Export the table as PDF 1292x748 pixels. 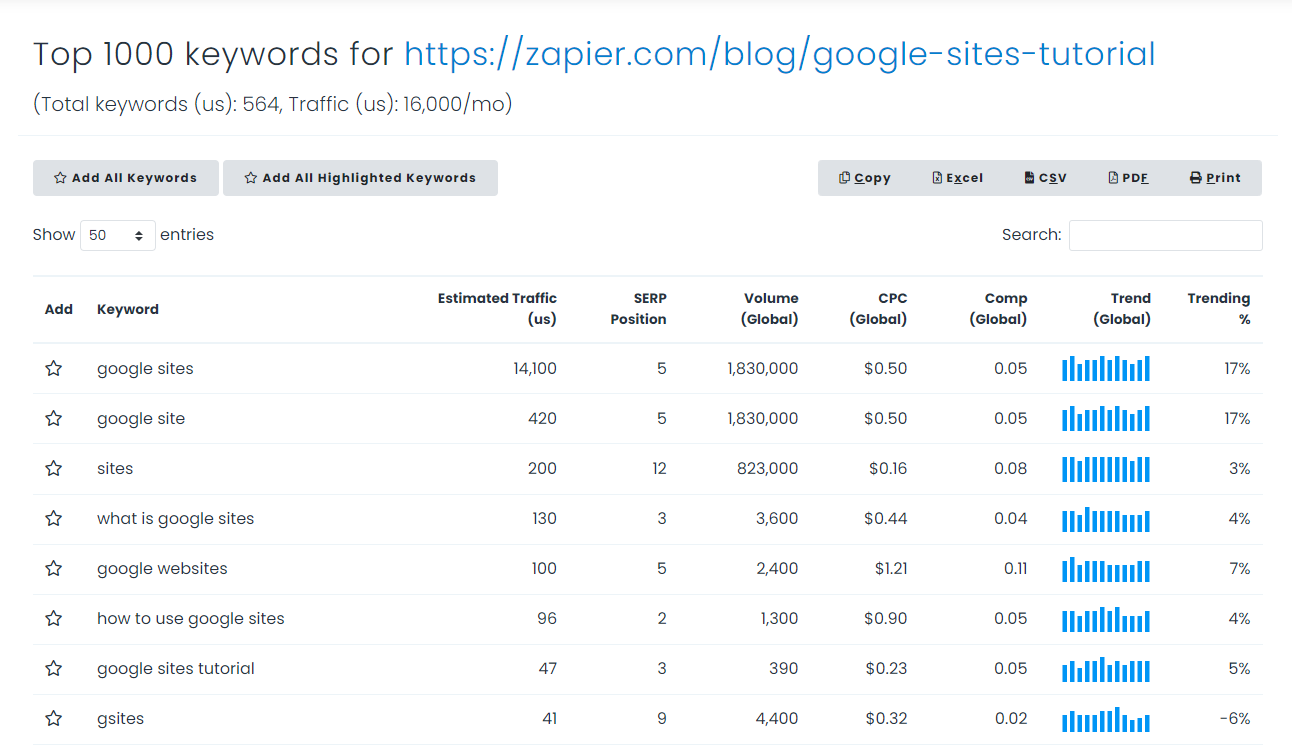coord(1128,178)
